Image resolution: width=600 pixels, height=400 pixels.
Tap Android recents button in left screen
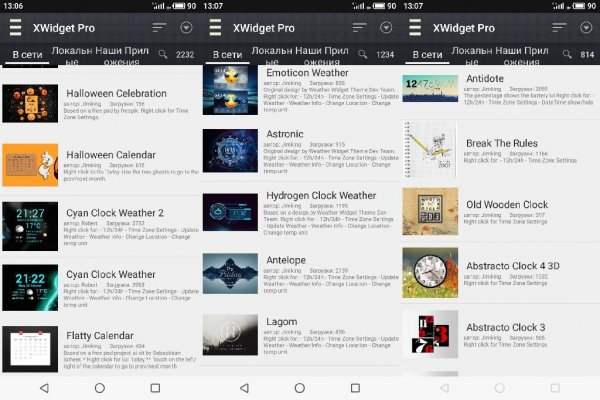point(155,388)
